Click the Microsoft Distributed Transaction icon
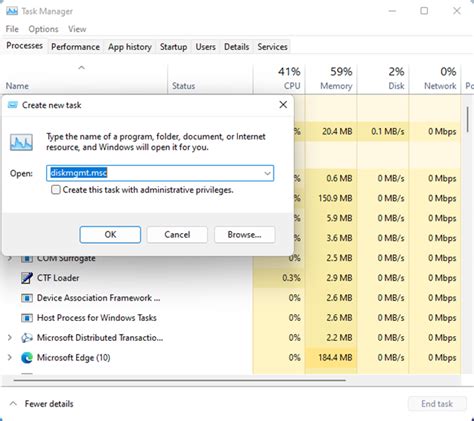 [27, 338]
